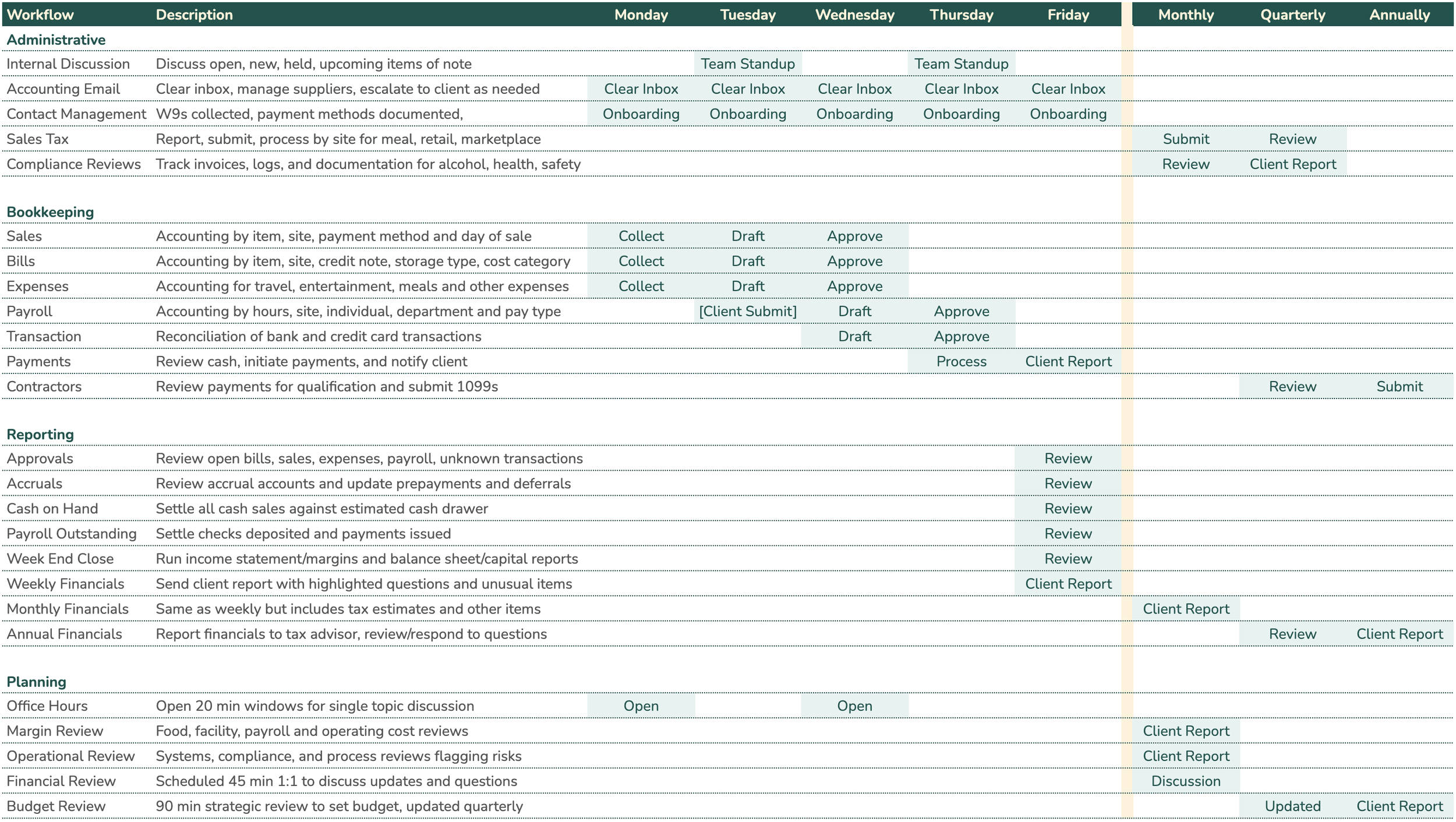Select Tuesday Team Standup cell
The image size is (1456, 822).
click(x=747, y=63)
